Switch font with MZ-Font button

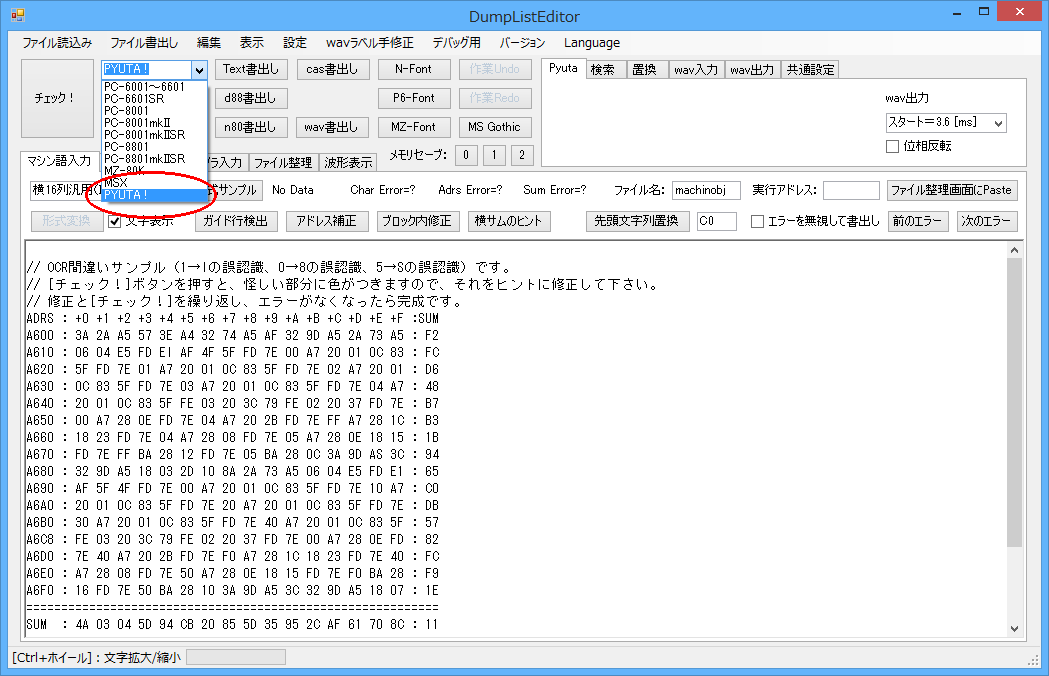413,127
